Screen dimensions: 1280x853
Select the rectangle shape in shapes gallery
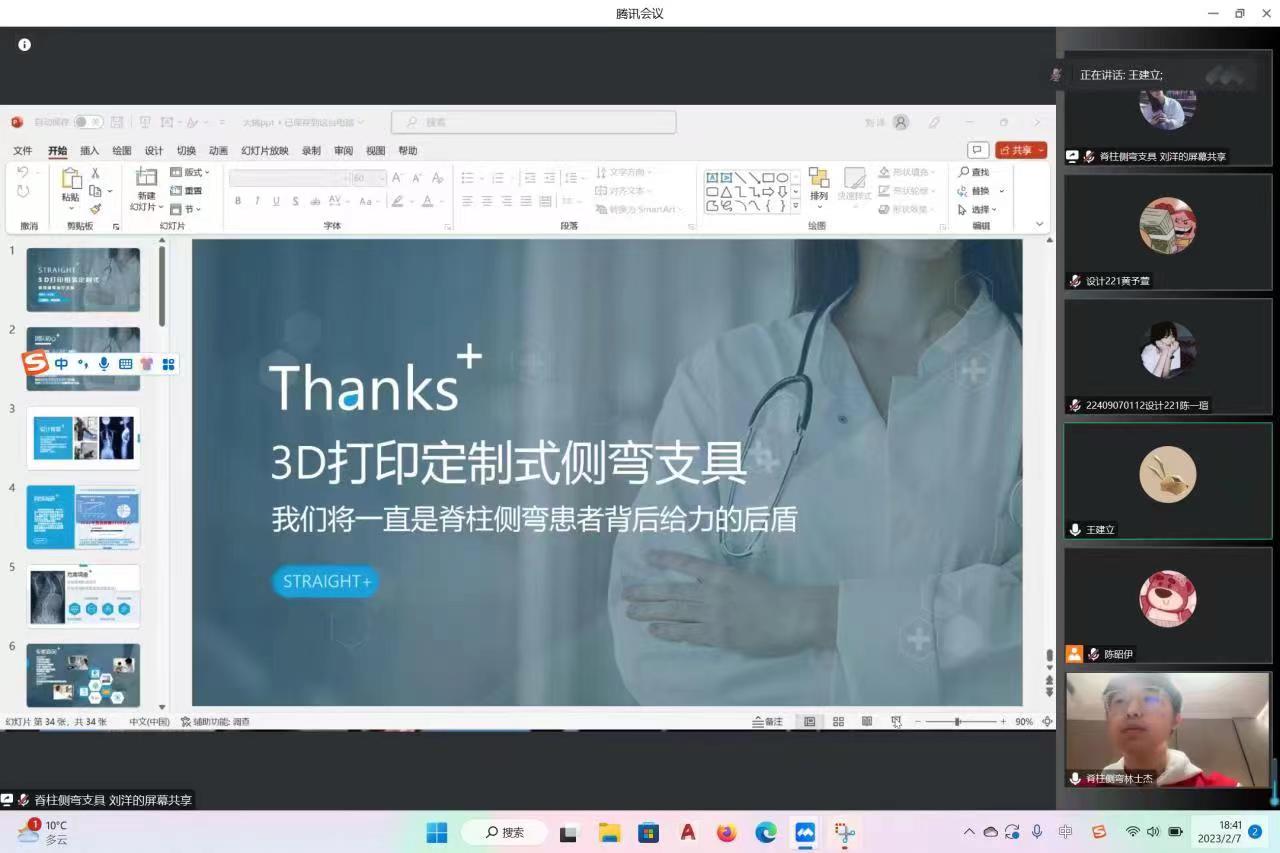click(768, 178)
